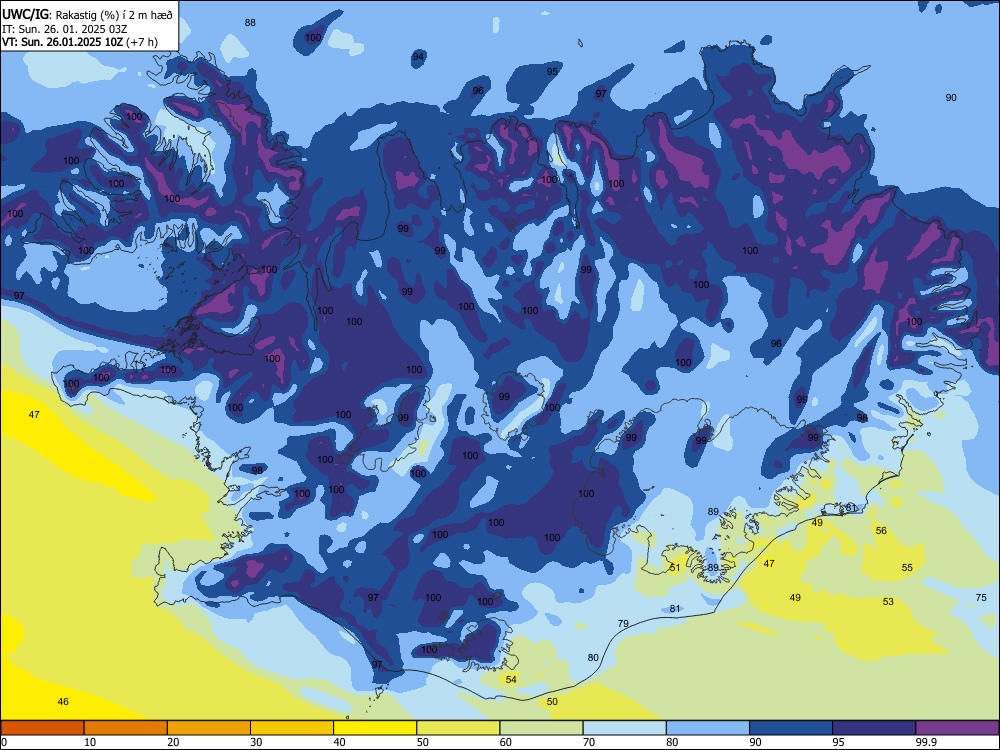The height and width of the screenshot is (750, 1000).
Task: Click the light blue 80–90 legend swatch
Action: coord(708,728)
